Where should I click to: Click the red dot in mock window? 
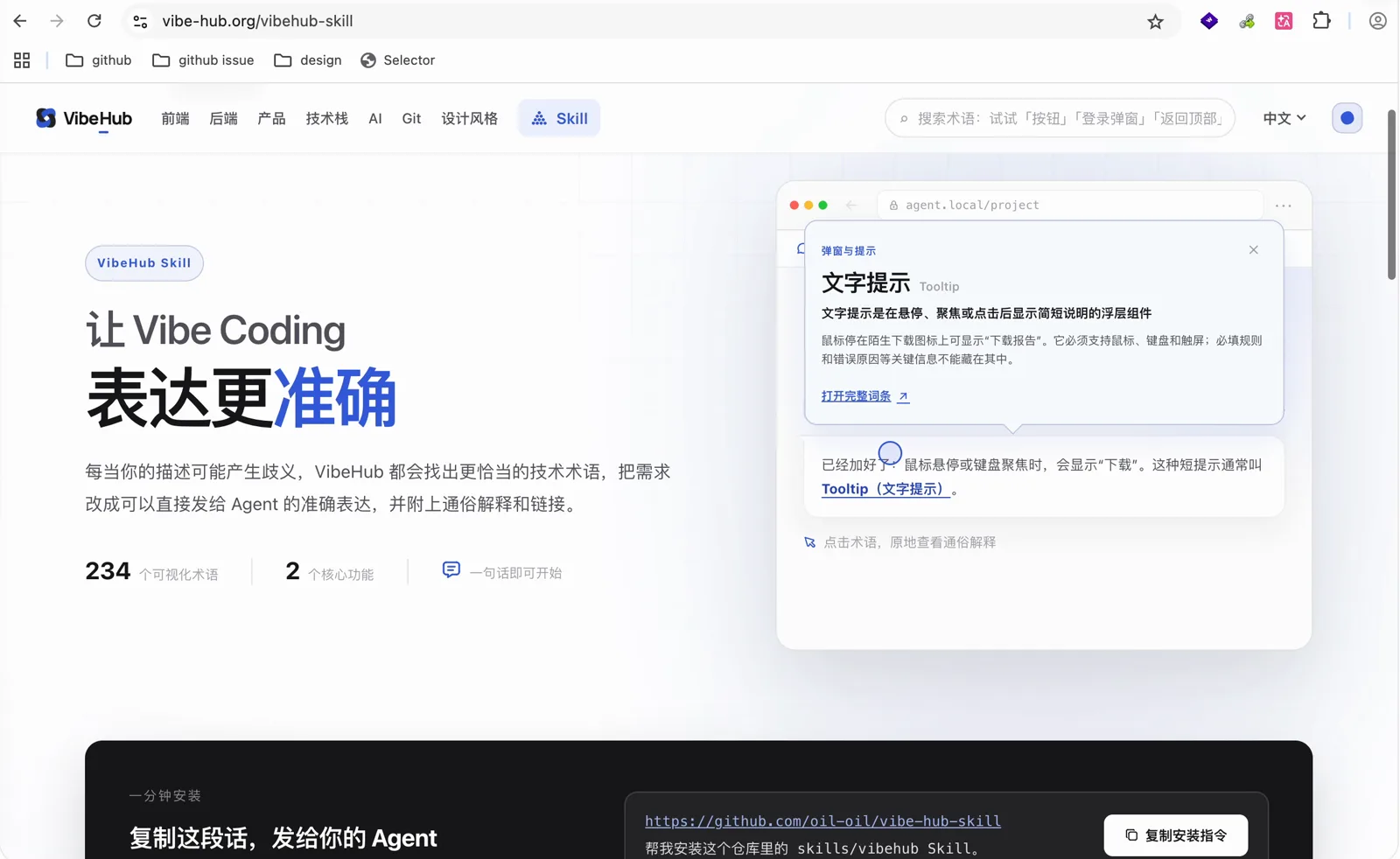(x=794, y=206)
